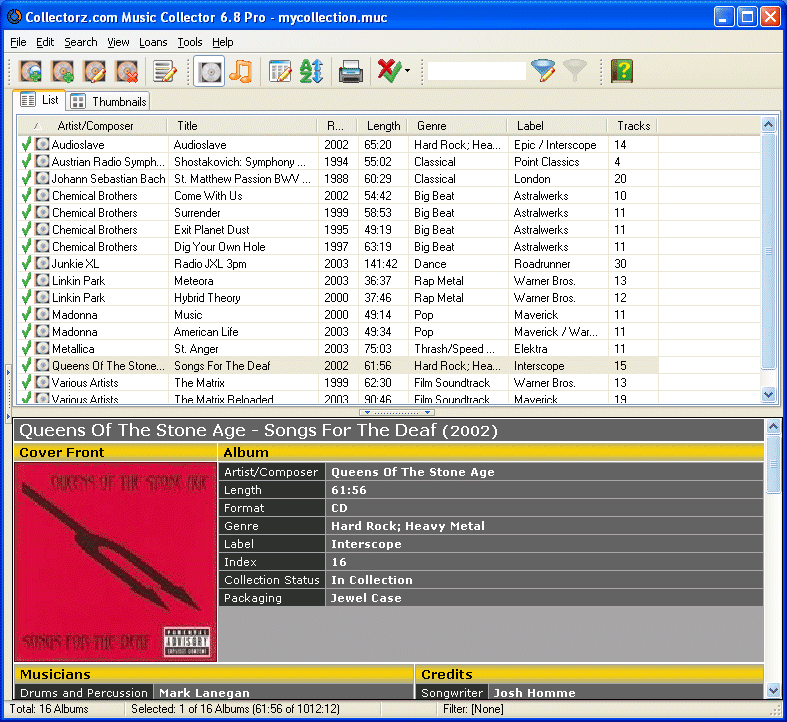
Task: Select the Album view CD icon
Action: pos(209,71)
